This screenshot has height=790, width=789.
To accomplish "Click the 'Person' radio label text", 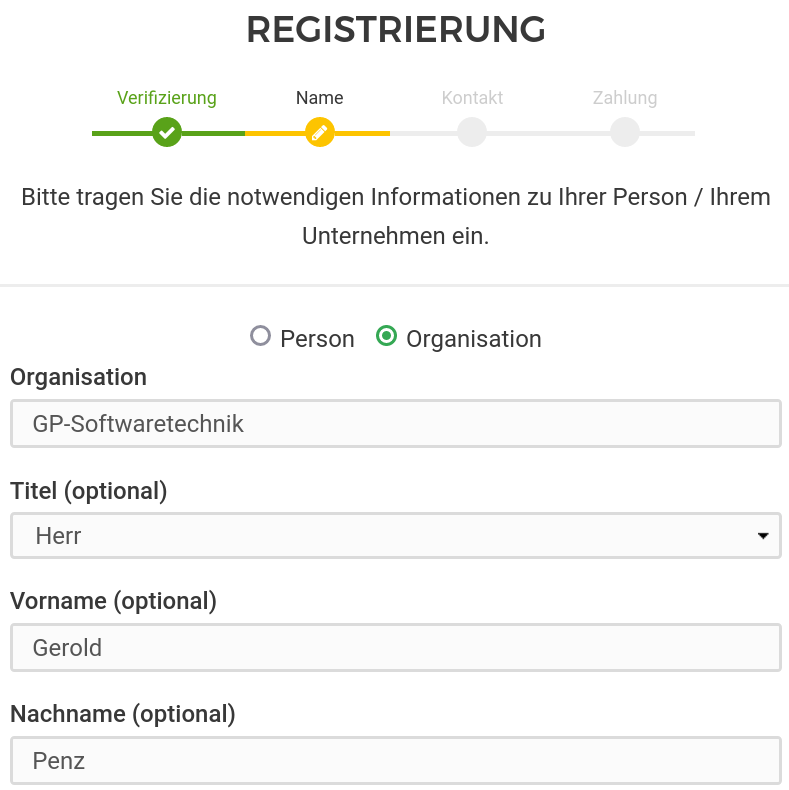I will tap(317, 339).
